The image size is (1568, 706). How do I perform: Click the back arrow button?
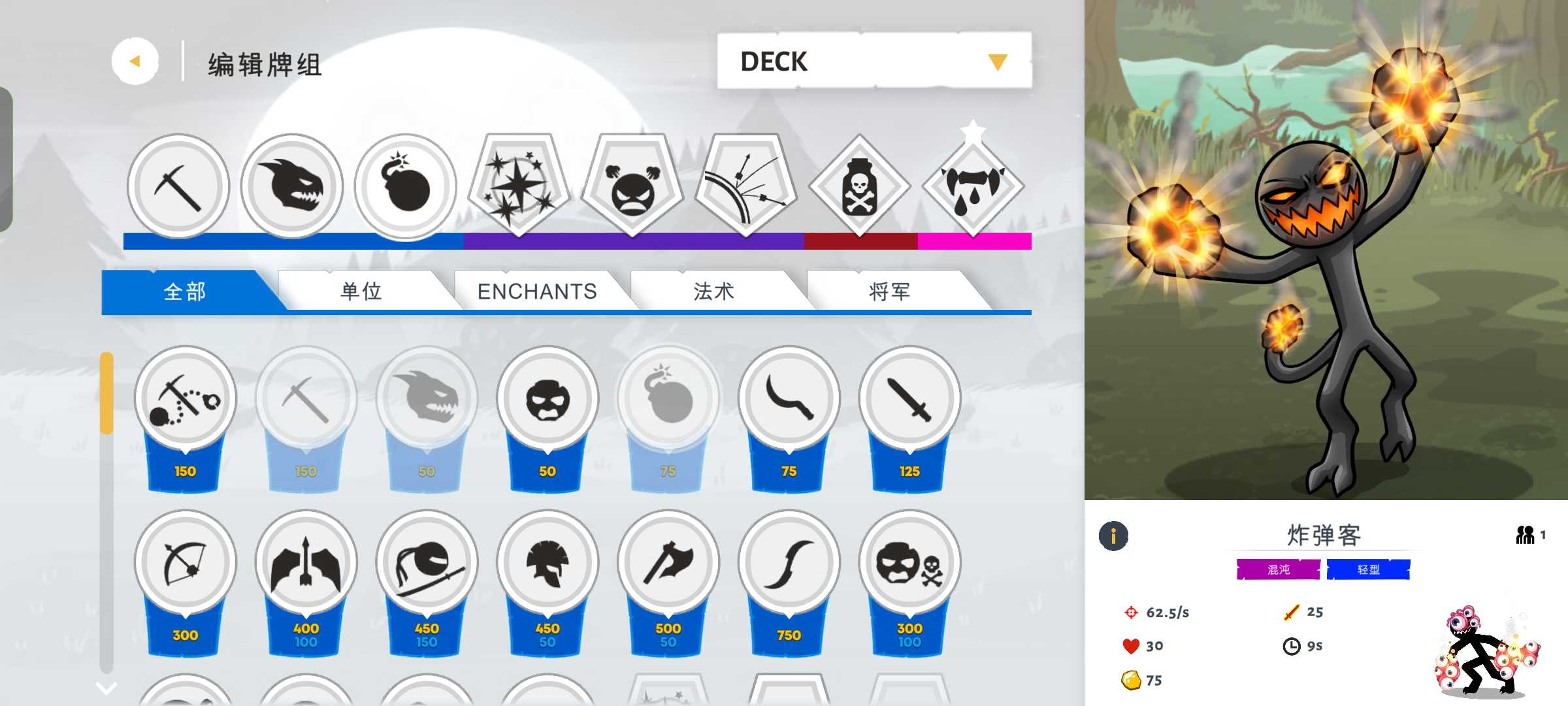tap(135, 61)
